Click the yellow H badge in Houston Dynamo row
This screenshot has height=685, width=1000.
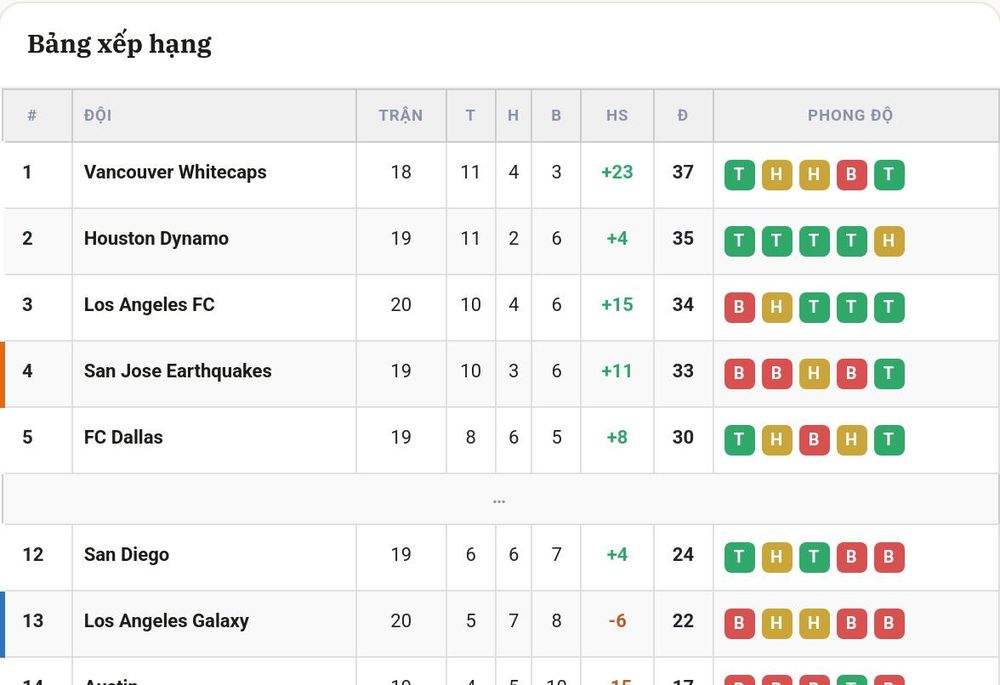click(x=888, y=241)
